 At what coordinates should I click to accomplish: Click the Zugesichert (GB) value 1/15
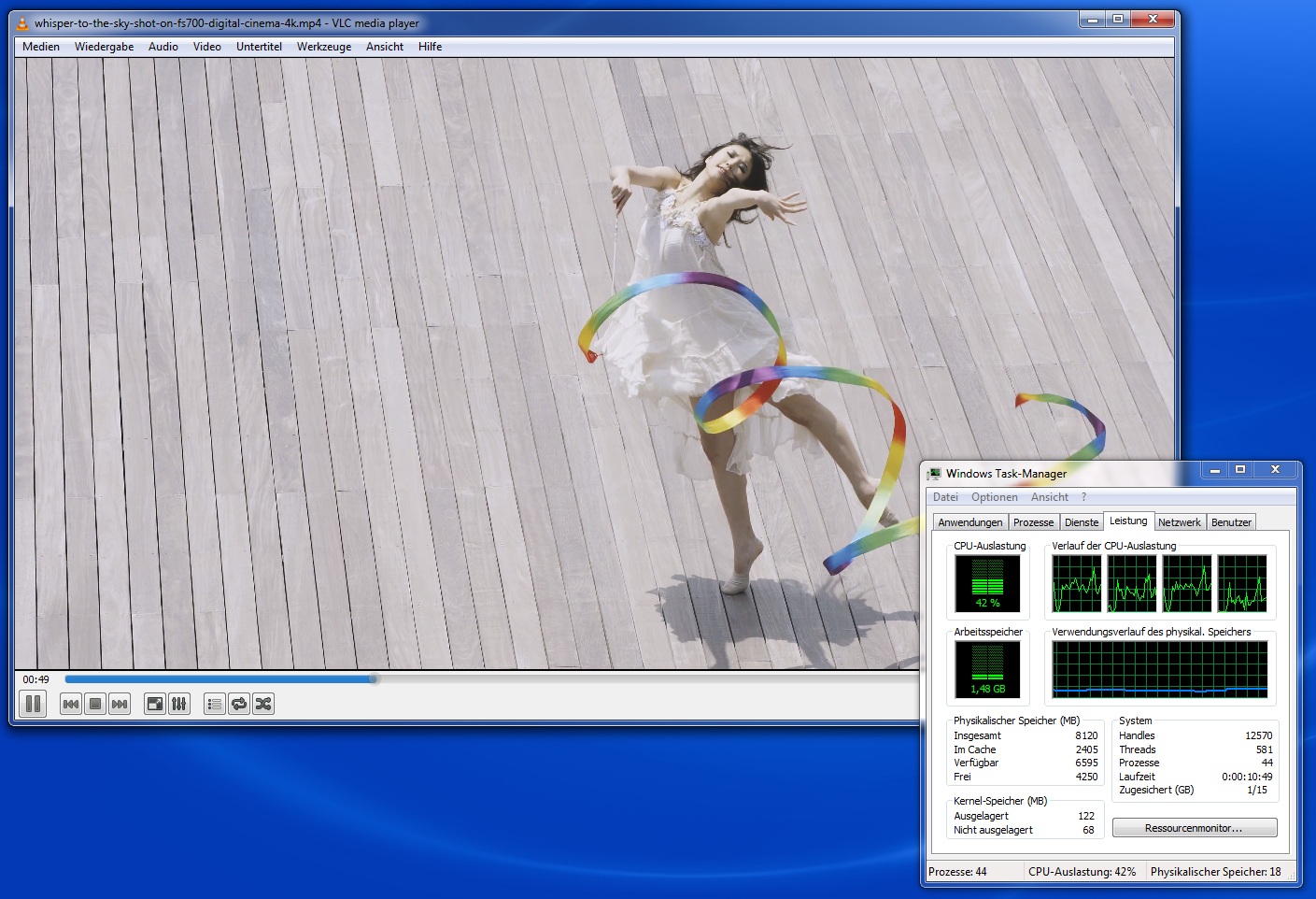tap(1257, 790)
